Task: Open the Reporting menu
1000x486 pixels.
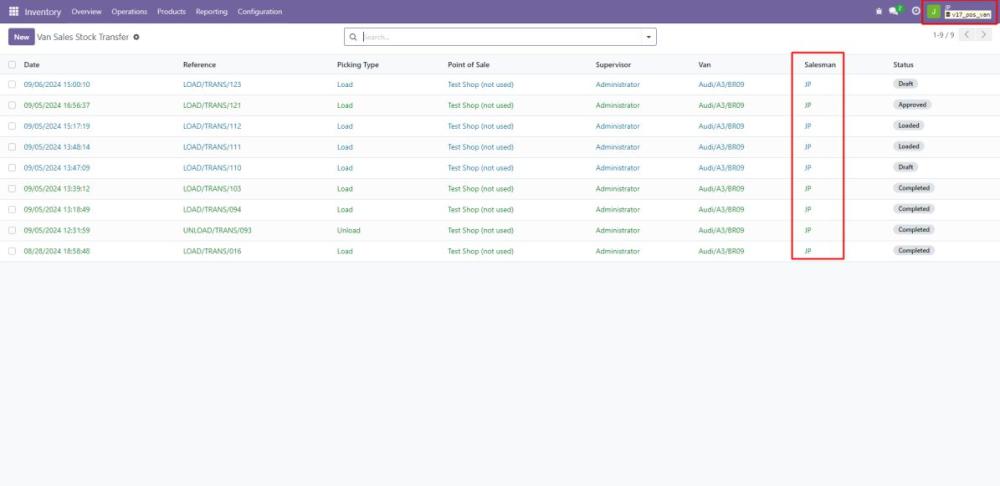Action: (211, 11)
